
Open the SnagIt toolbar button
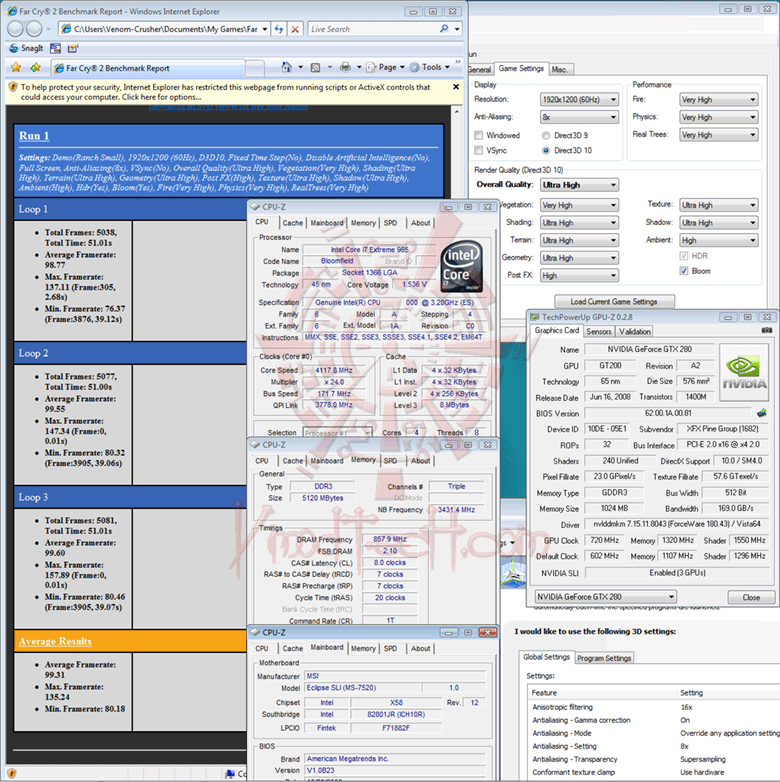coord(26,48)
